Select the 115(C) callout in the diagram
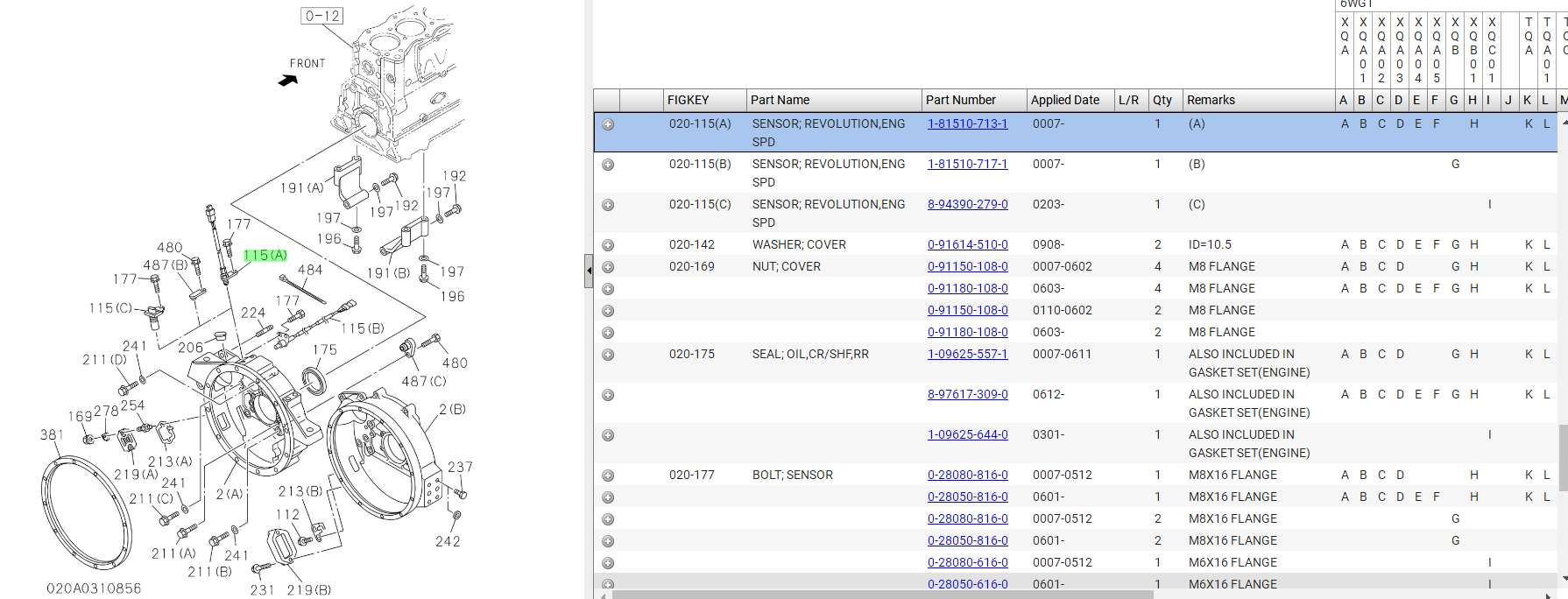The image size is (1568, 599). (110, 308)
